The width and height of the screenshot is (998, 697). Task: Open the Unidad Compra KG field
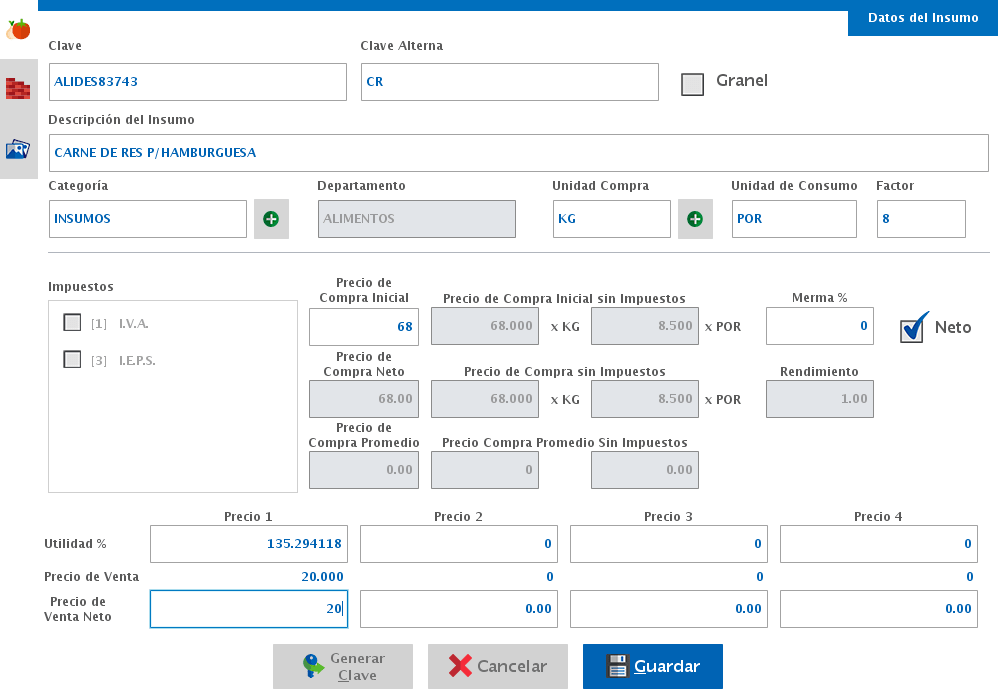pos(611,219)
